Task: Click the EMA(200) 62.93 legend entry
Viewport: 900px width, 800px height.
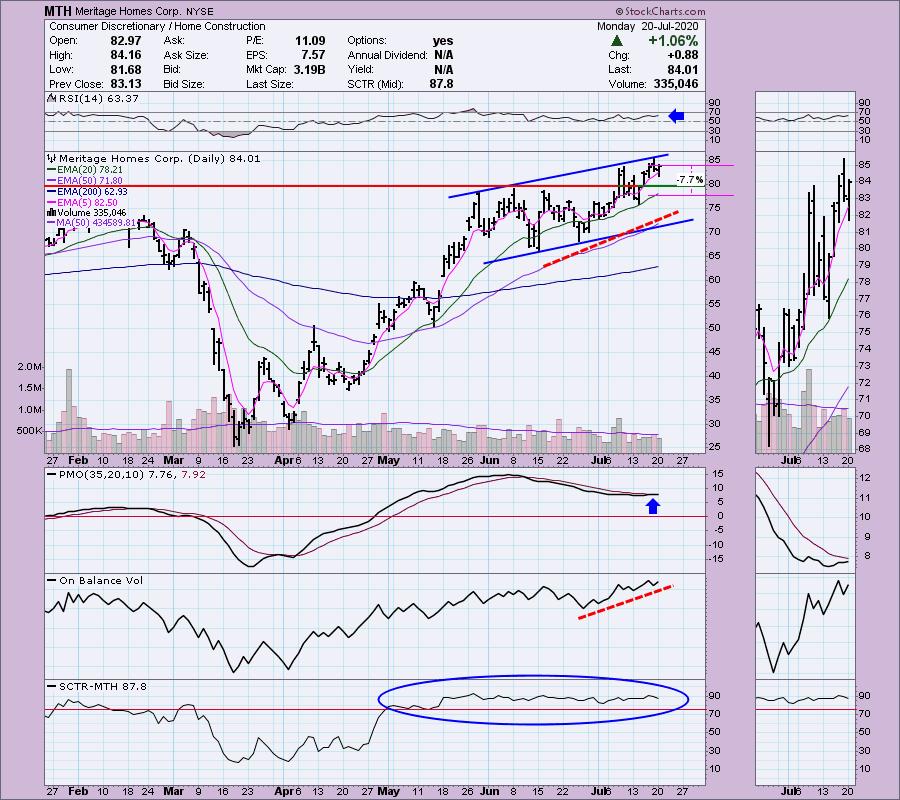Action: [92, 192]
